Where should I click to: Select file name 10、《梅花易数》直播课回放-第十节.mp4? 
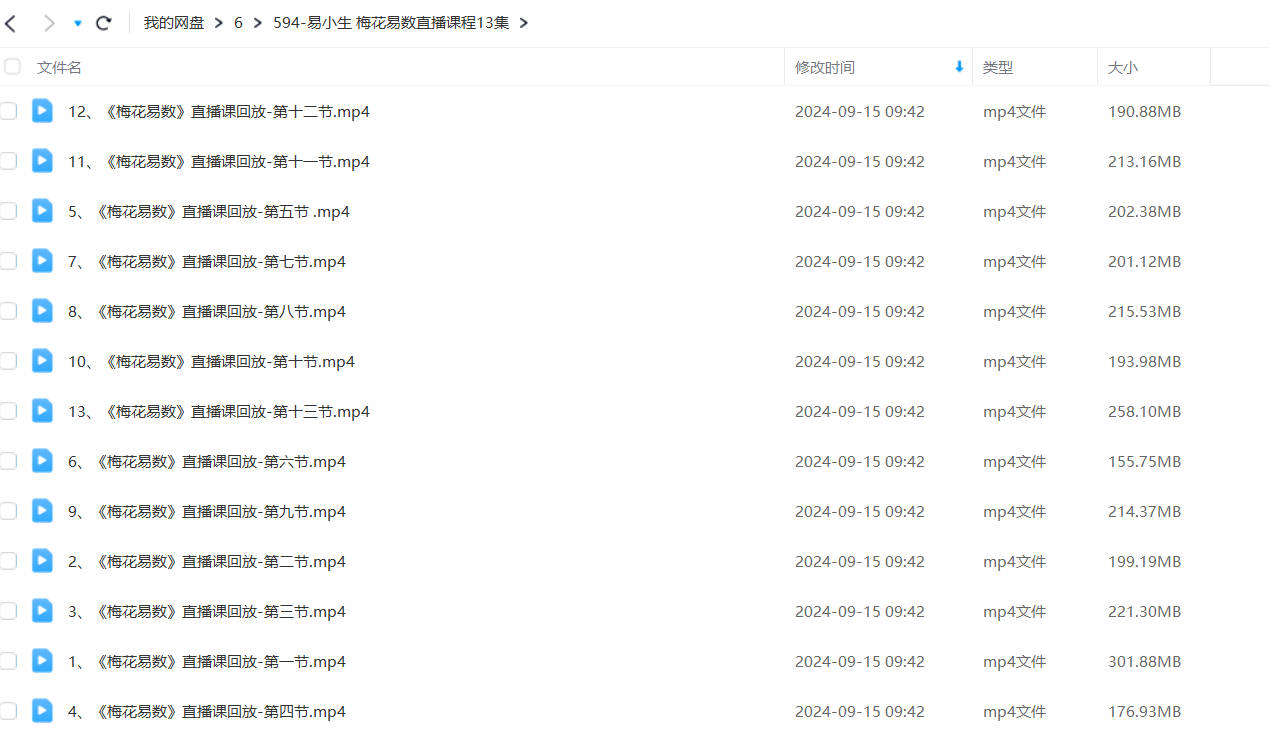(x=212, y=361)
